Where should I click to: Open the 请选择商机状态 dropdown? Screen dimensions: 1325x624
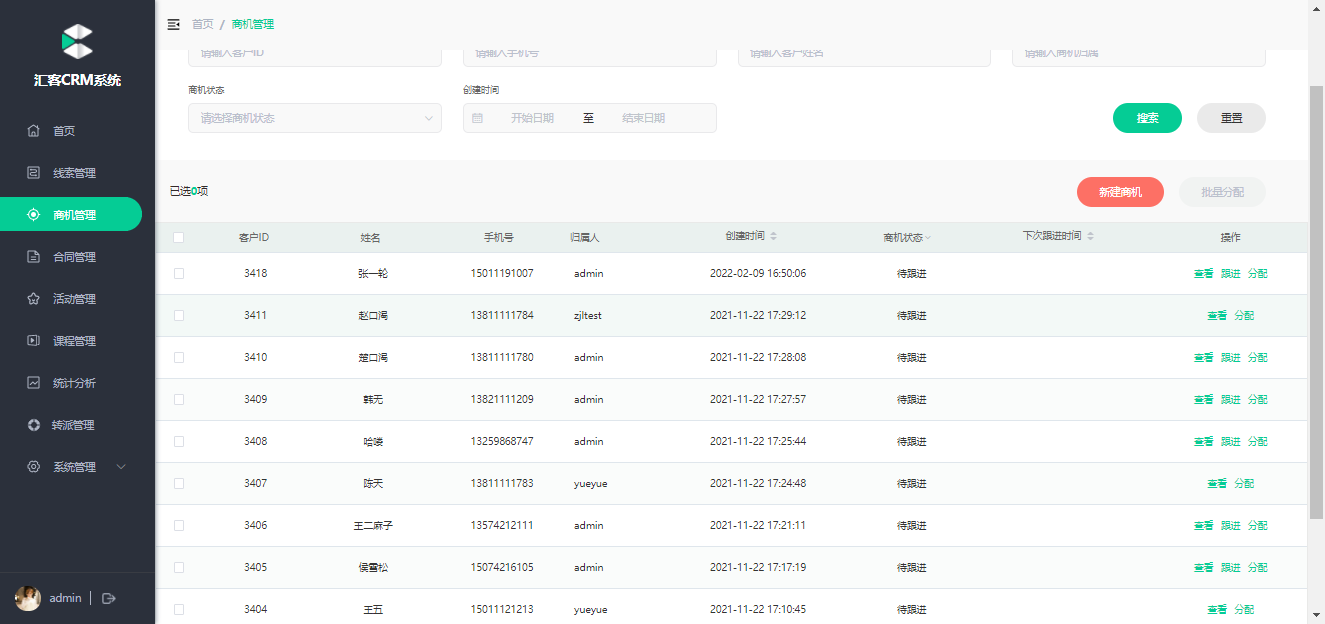pos(314,118)
